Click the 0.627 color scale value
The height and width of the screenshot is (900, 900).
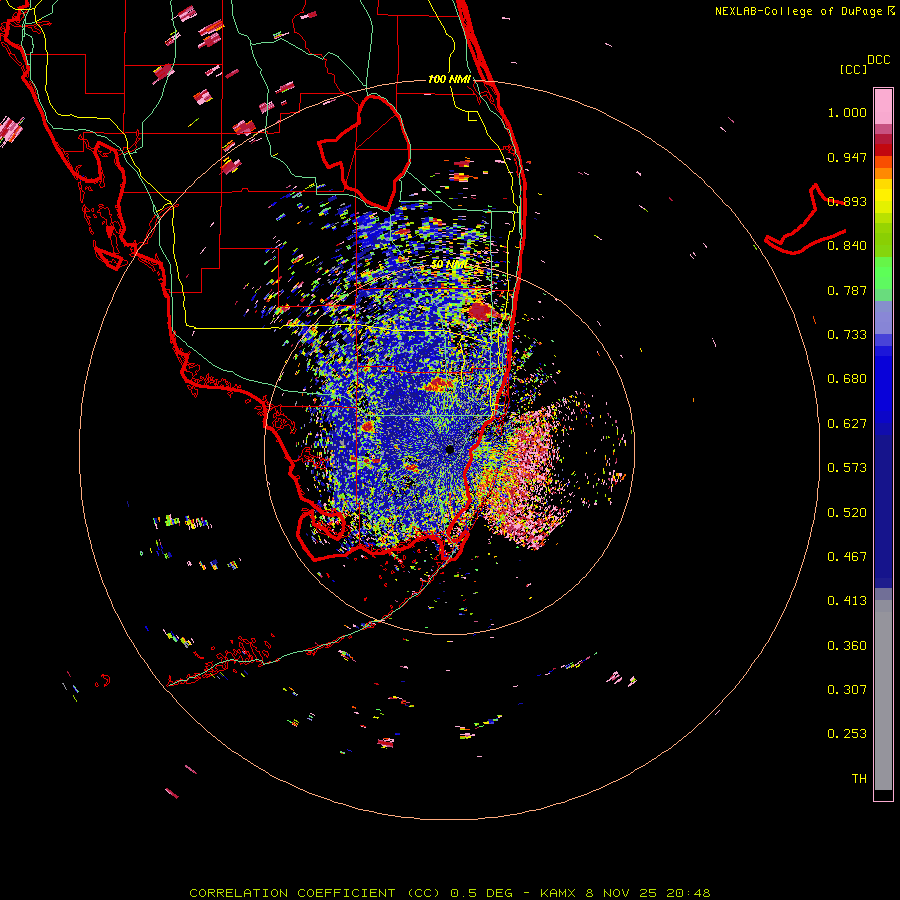pos(847,424)
